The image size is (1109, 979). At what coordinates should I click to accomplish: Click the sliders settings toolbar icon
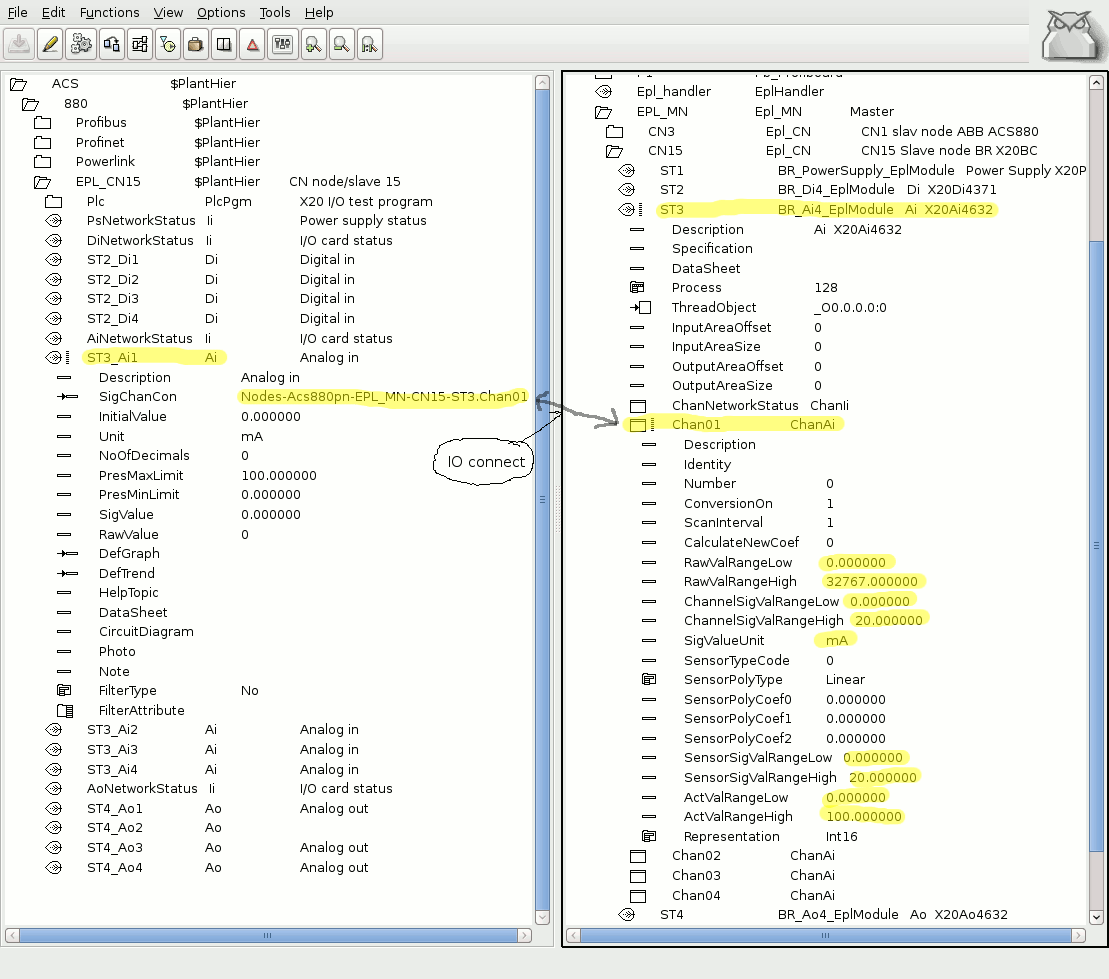[x=283, y=45]
